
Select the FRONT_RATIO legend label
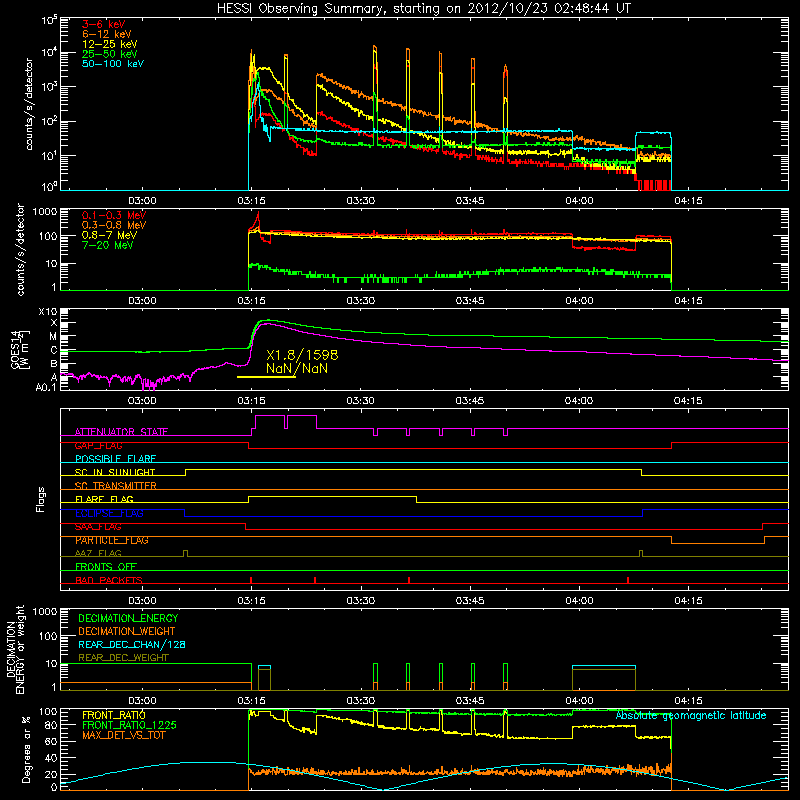[x=114, y=715]
